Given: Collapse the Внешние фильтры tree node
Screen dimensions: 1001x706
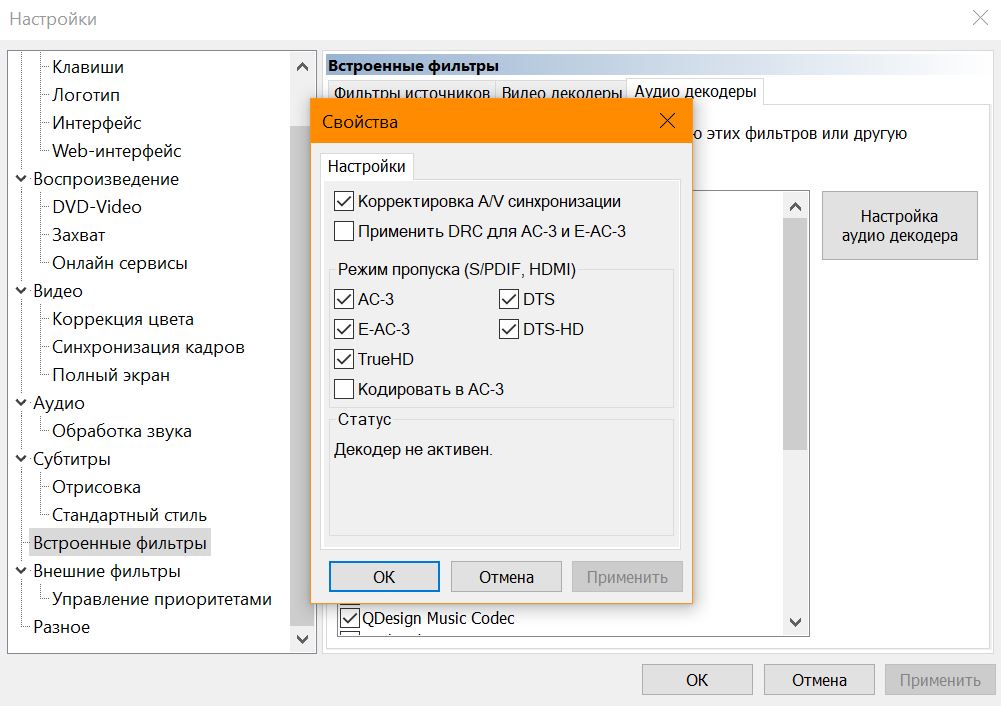Looking at the screenshot, I should tap(21, 572).
